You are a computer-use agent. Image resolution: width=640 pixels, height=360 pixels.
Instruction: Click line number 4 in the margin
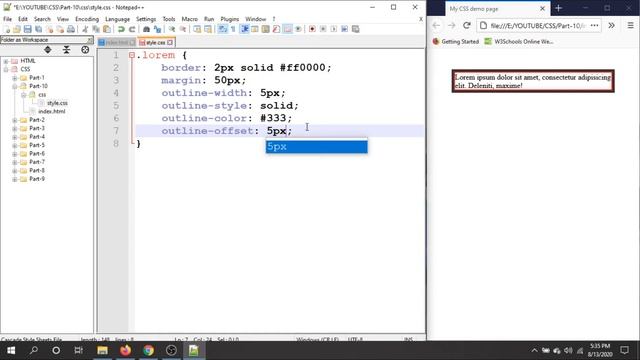click(x=116, y=93)
